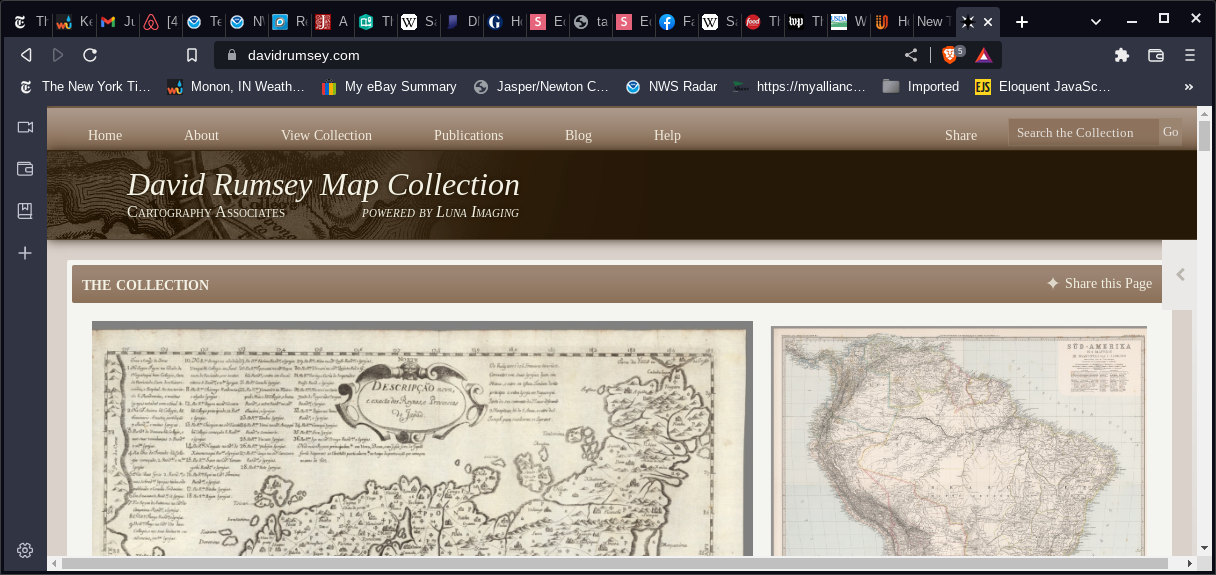Open the NWS Radar bookmark
1216x575 pixels.
(x=671, y=87)
